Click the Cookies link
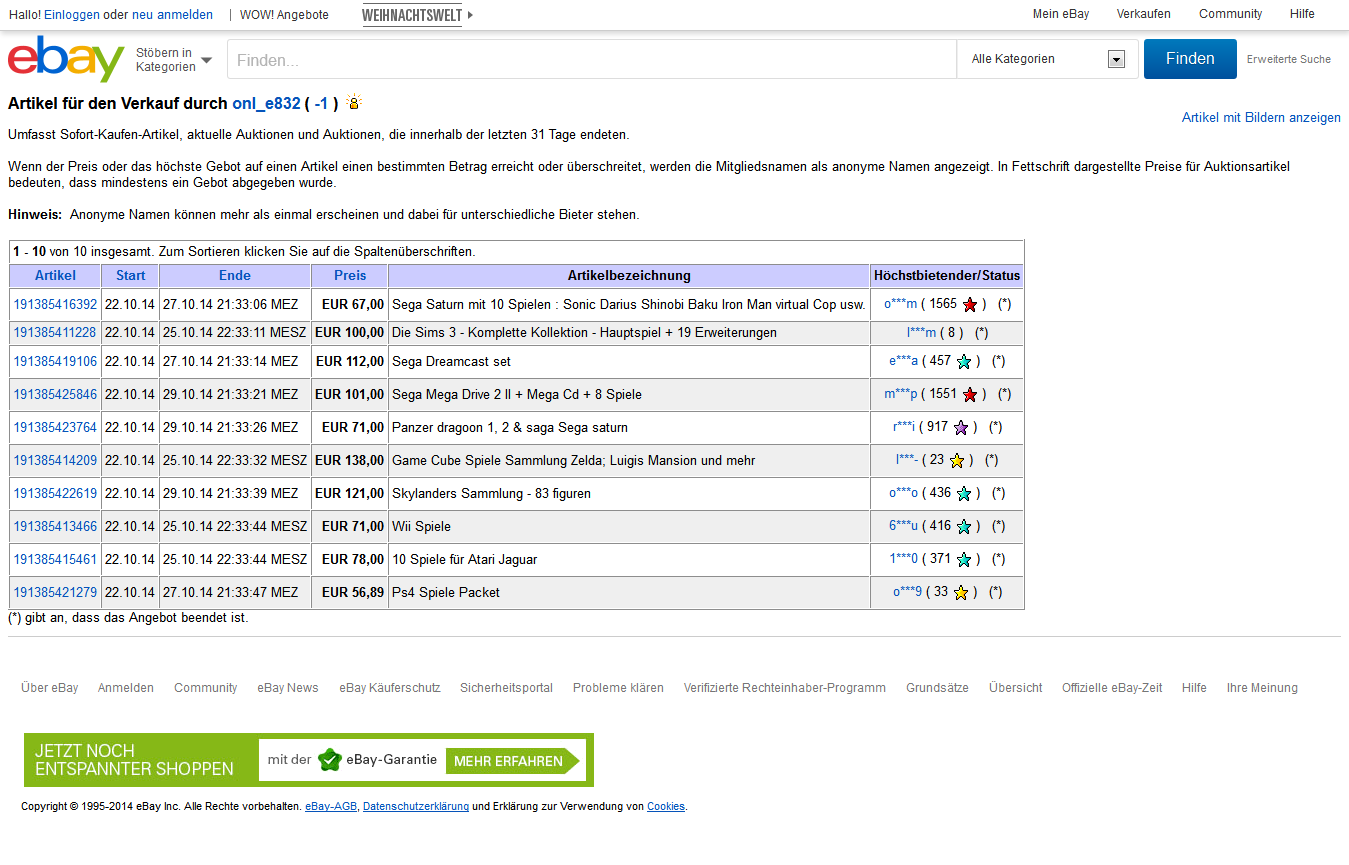Screen dimensions: 1349x865 click(666, 807)
